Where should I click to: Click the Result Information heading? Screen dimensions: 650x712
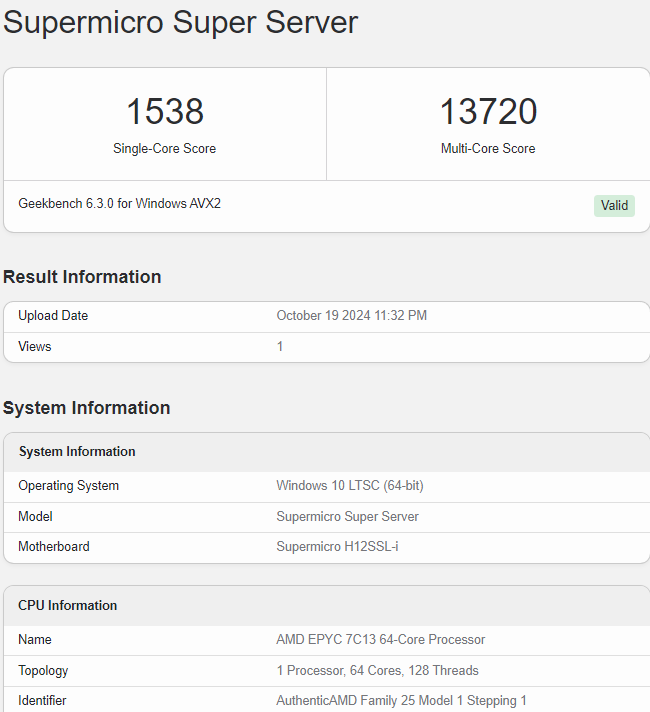click(82, 277)
